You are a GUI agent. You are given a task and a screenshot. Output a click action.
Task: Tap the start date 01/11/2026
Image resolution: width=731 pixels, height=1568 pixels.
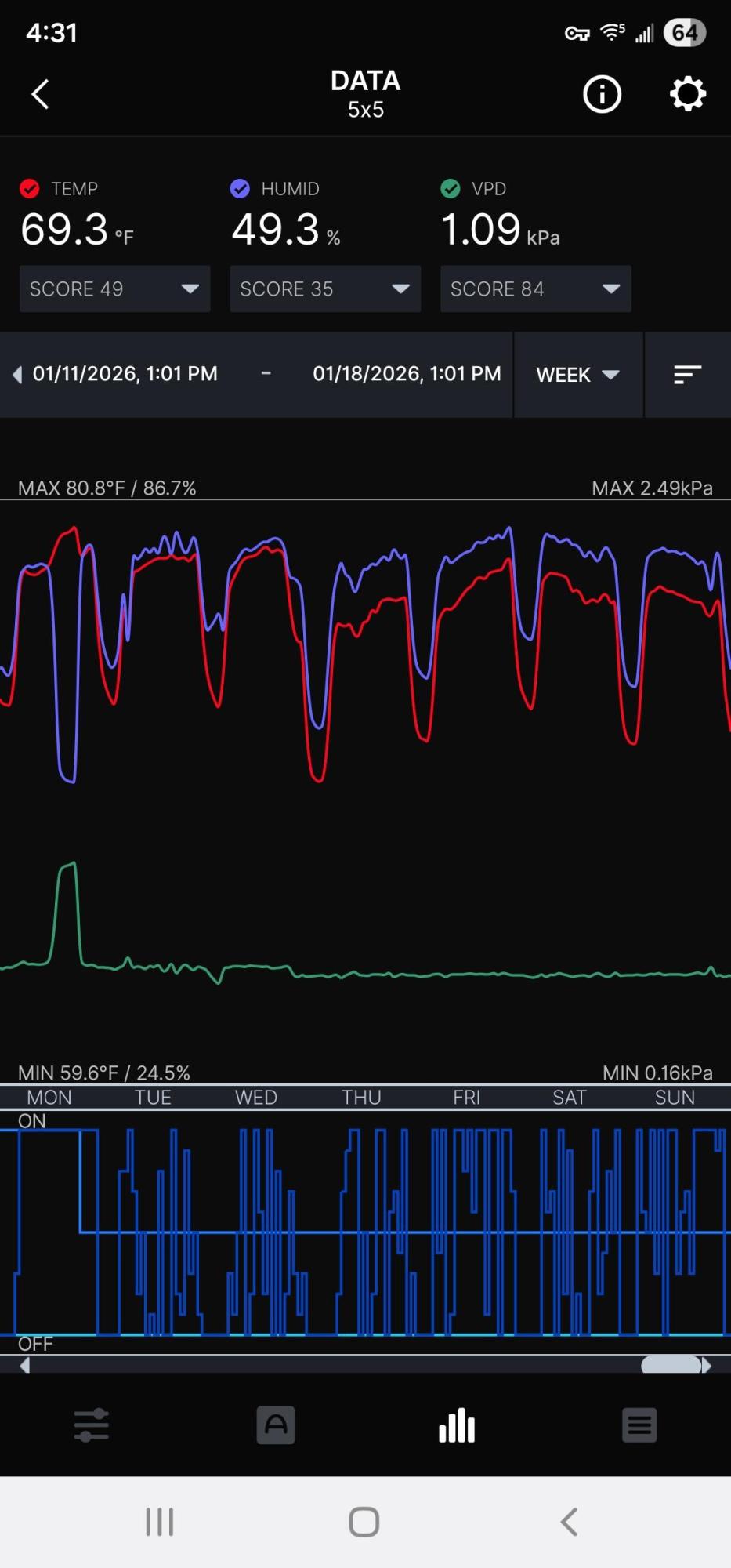pyautogui.click(x=125, y=374)
